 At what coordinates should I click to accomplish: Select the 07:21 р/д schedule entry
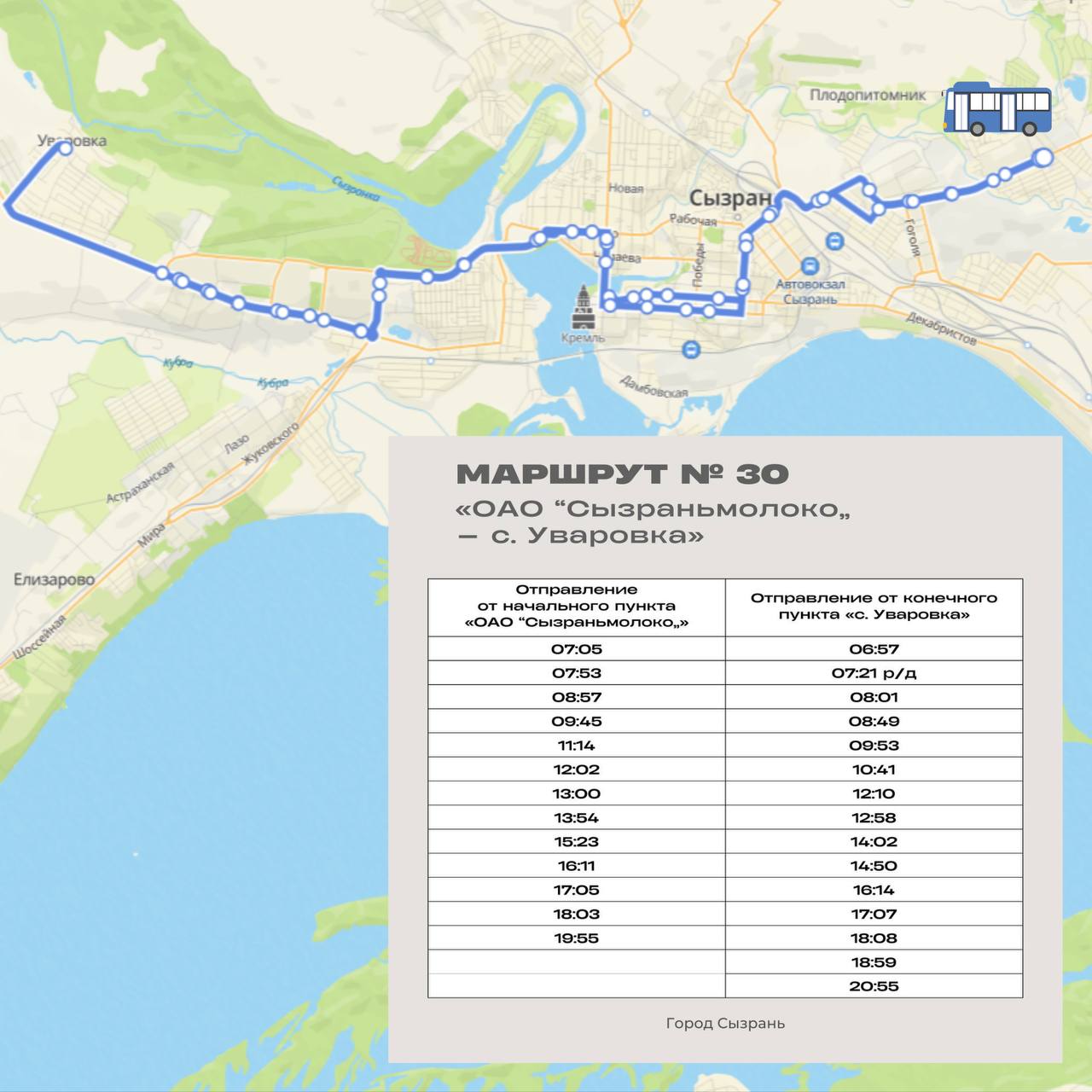[874, 673]
